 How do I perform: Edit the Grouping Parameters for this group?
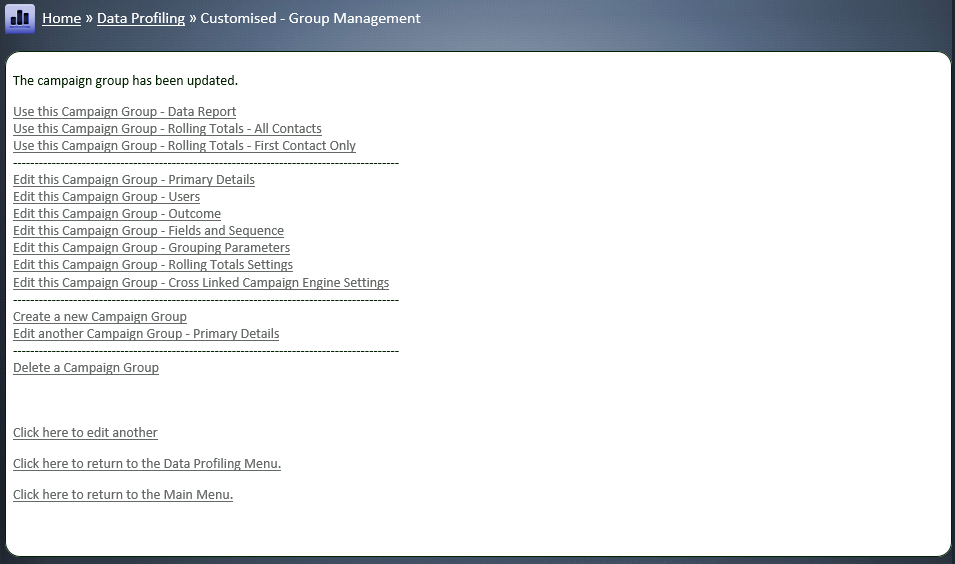pyautogui.click(x=151, y=248)
